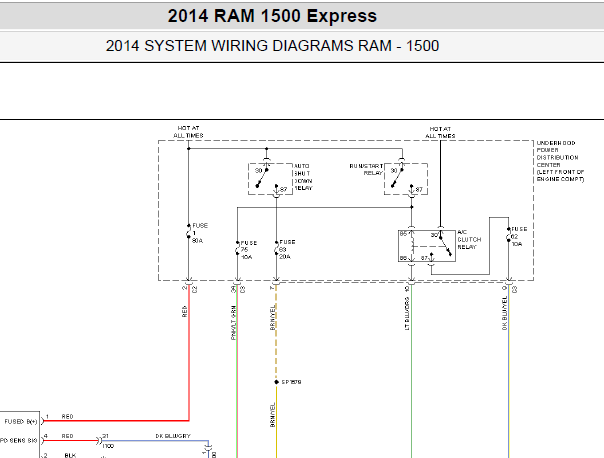Click terminal '30' in Run/Start relay

click(394, 170)
